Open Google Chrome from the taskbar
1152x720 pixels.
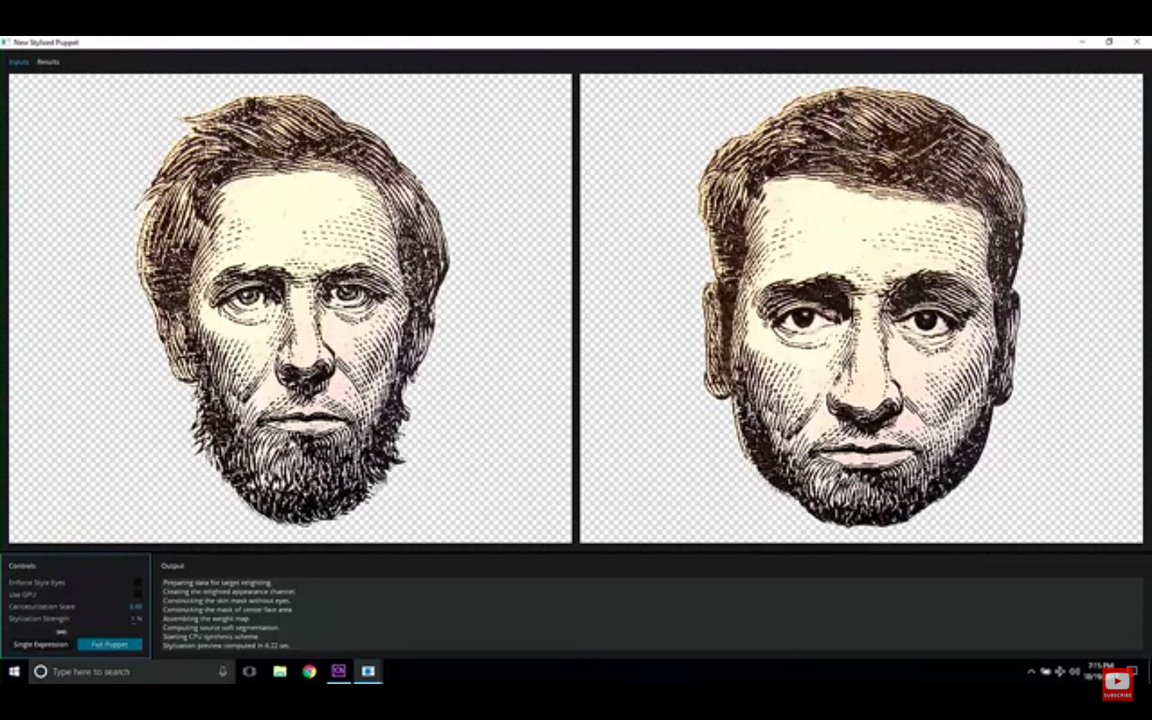coord(309,672)
